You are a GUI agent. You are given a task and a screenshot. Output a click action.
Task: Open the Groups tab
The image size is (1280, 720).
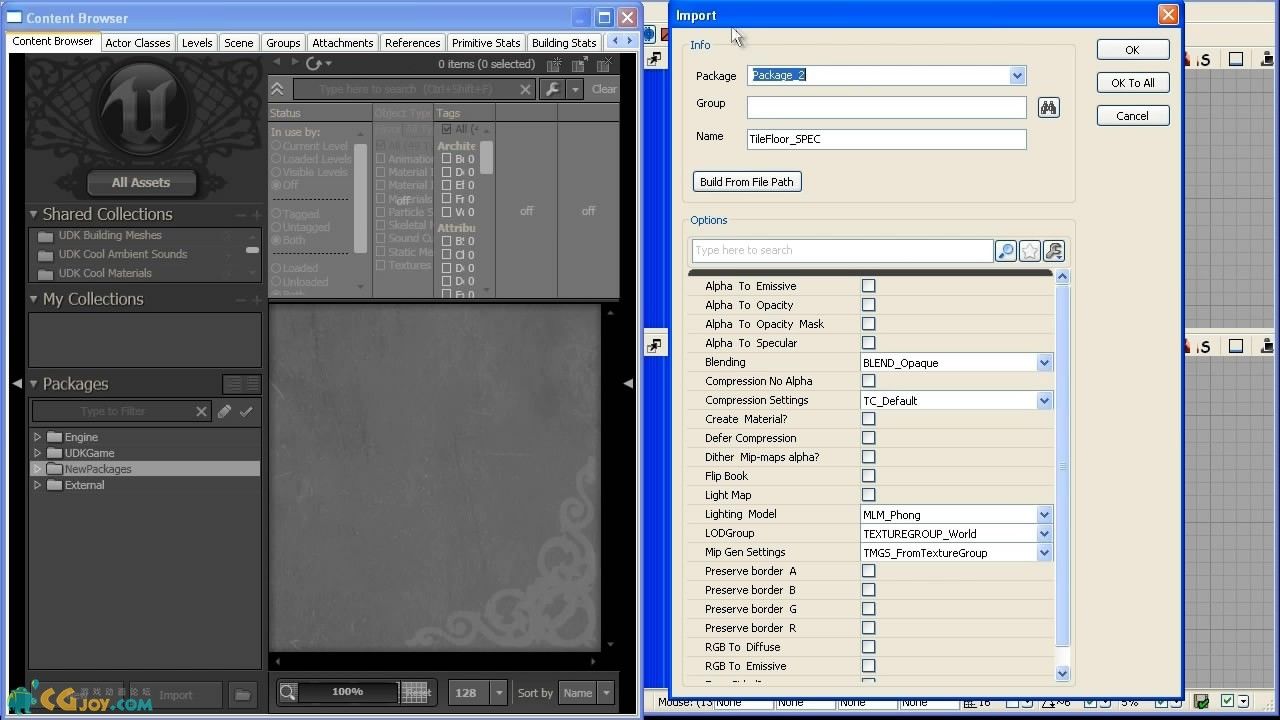click(x=283, y=43)
